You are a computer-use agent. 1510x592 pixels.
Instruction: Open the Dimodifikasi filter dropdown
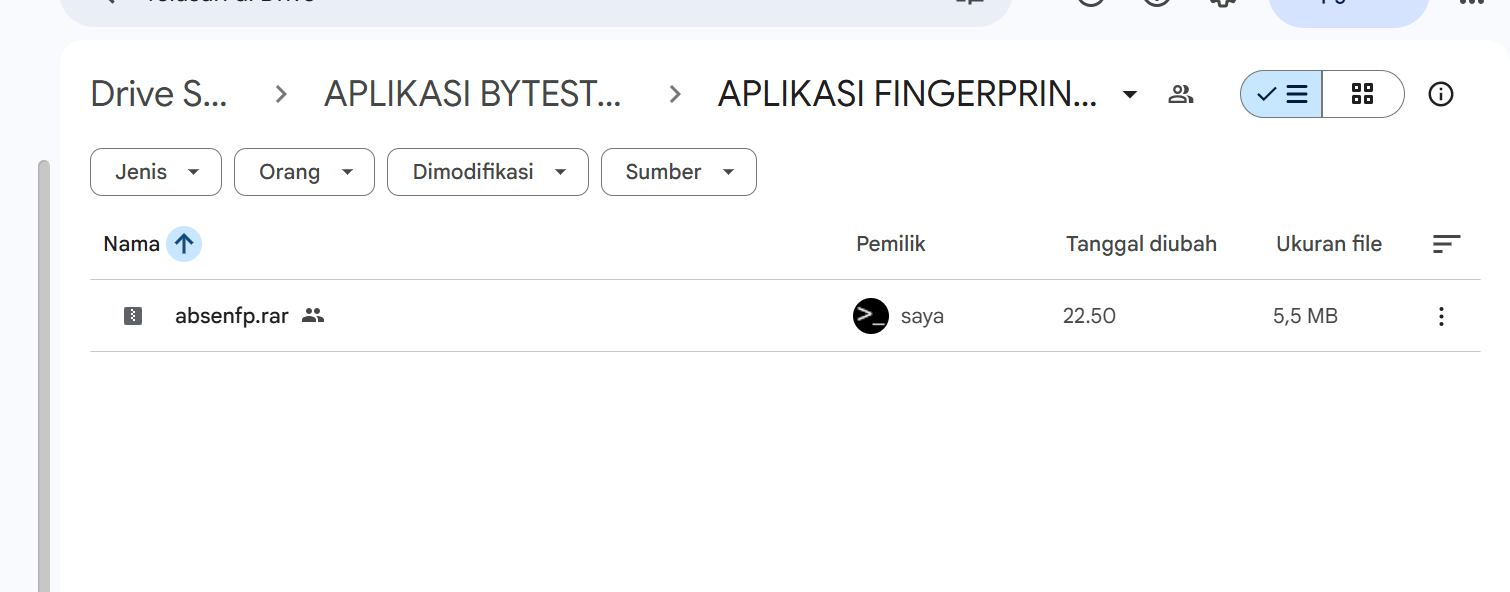[x=487, y=172]
